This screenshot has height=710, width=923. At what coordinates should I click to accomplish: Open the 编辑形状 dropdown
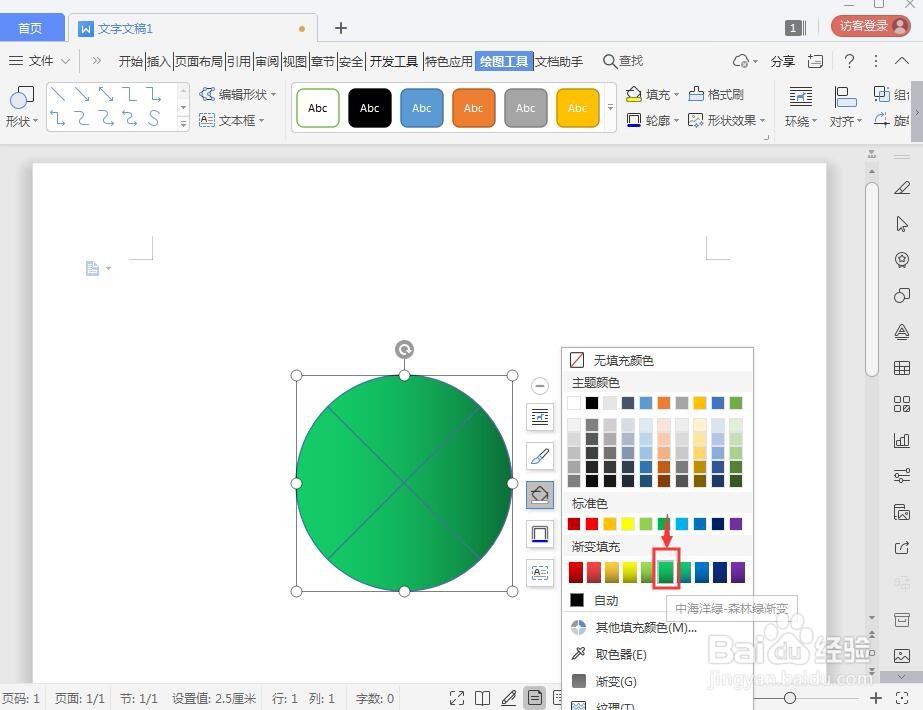238,94
